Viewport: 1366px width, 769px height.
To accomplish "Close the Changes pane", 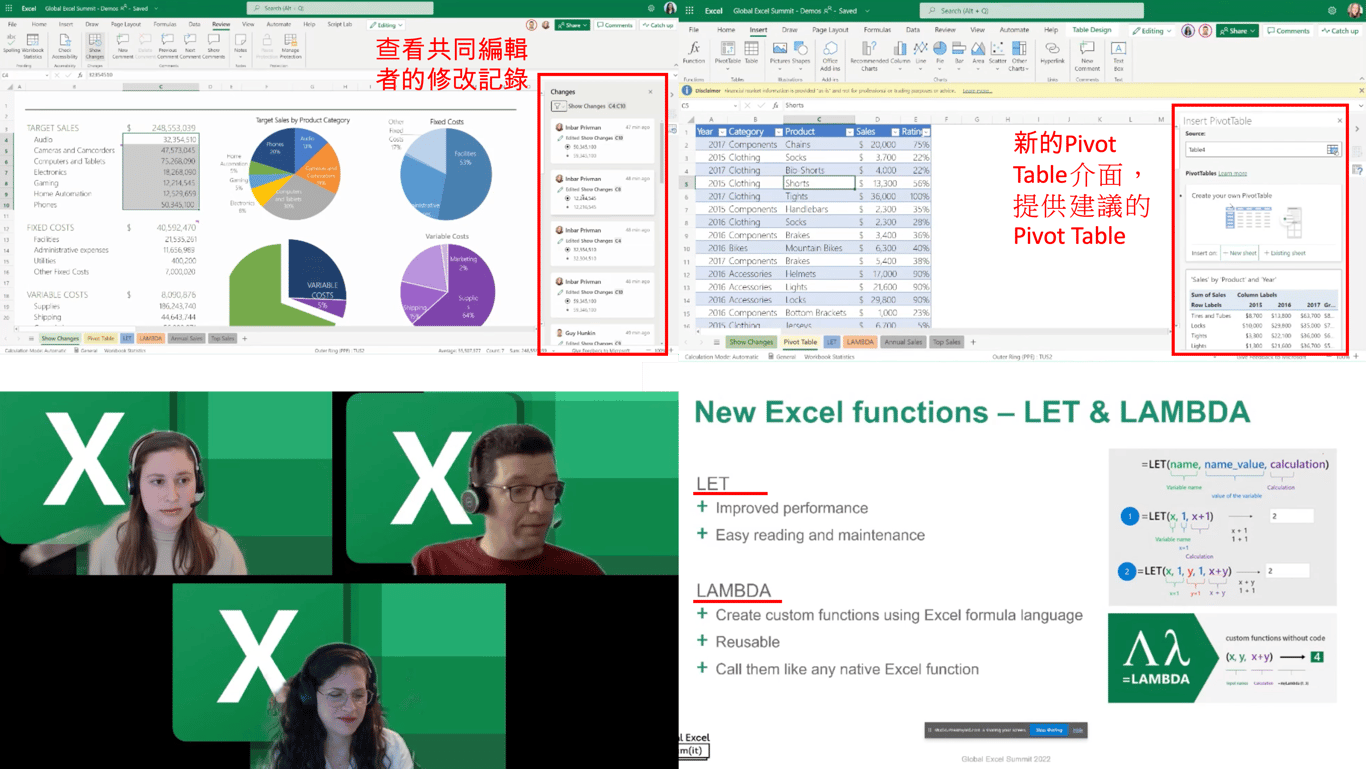I will (650, 92).
